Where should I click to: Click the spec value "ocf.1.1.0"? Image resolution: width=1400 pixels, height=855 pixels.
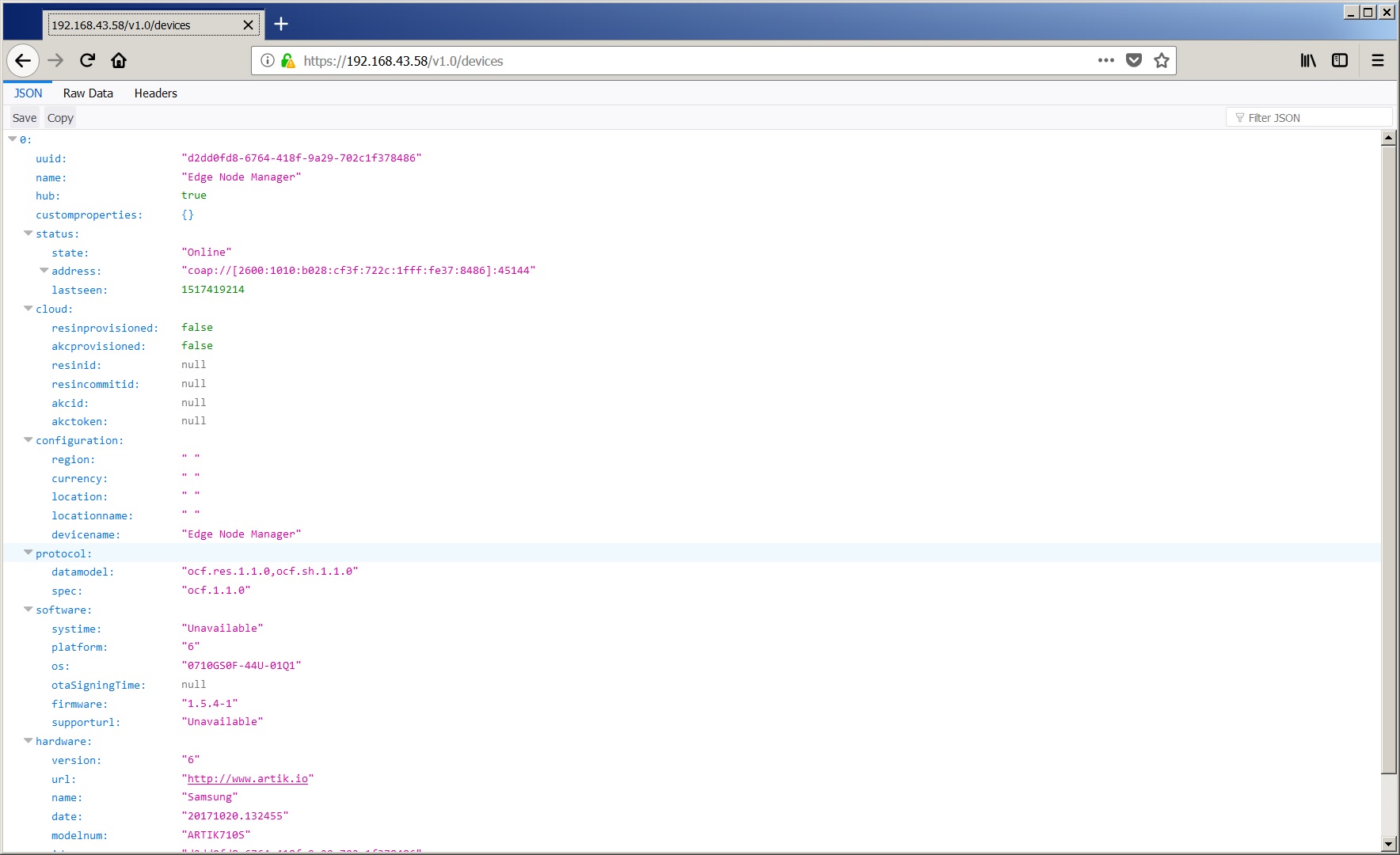216,591
